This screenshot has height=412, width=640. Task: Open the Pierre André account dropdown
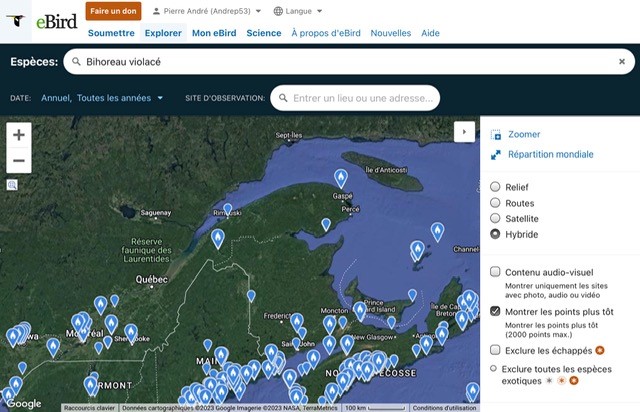click(206, 11)
